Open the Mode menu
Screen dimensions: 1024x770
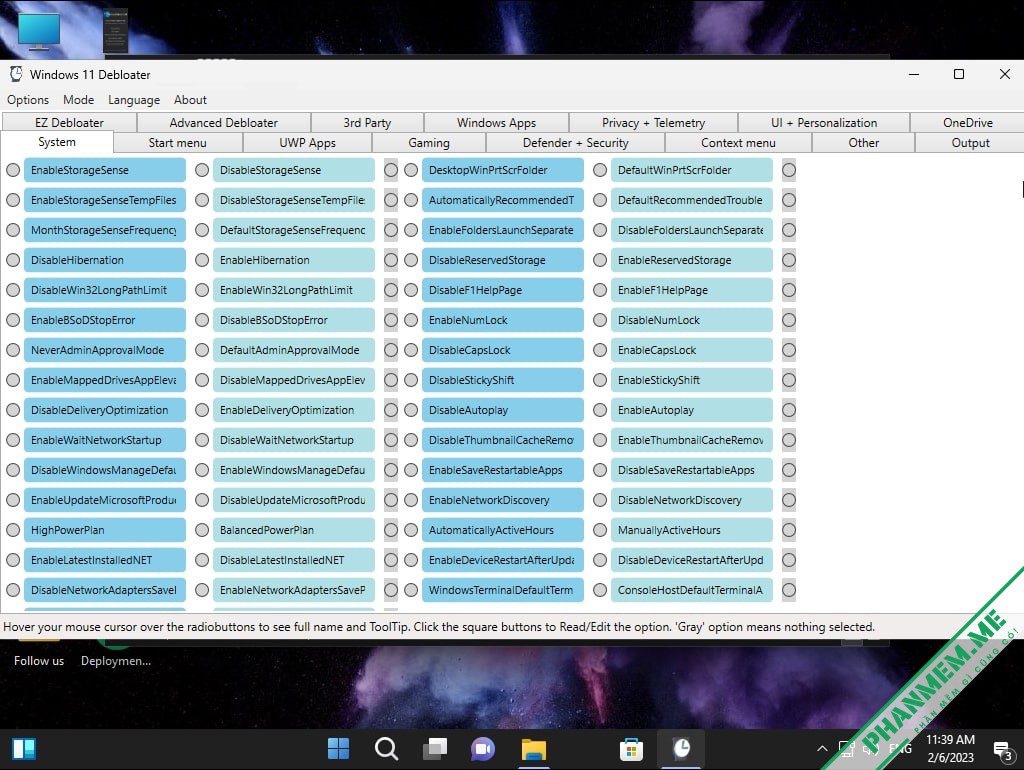[x=78, y=100]
